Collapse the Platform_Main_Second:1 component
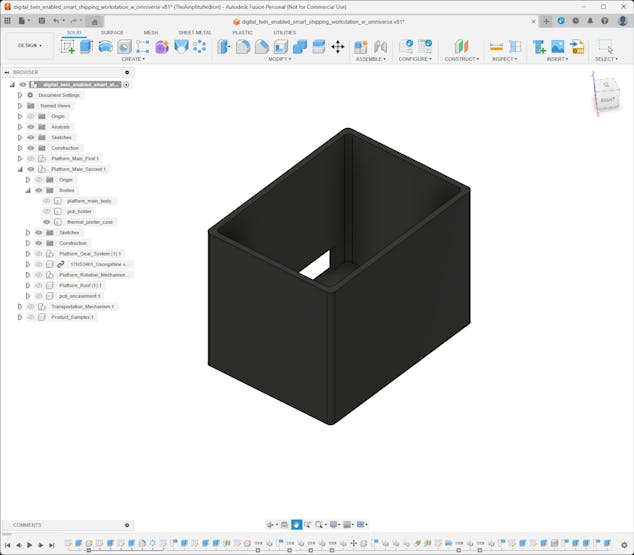634x555 pixels. (x=19, y=169)
